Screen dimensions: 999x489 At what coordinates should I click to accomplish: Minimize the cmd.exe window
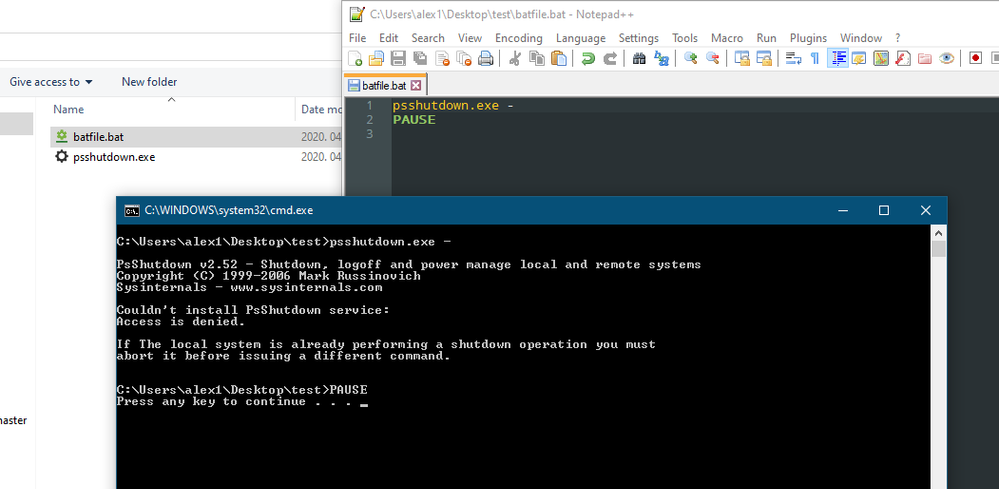point(844,210)
